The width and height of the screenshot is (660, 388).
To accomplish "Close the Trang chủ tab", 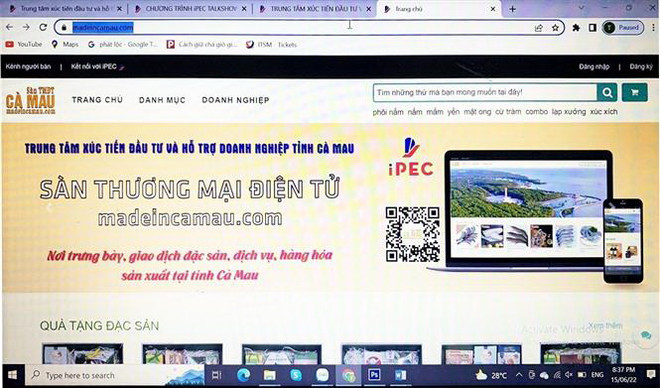I will click(x=493, y=9).
